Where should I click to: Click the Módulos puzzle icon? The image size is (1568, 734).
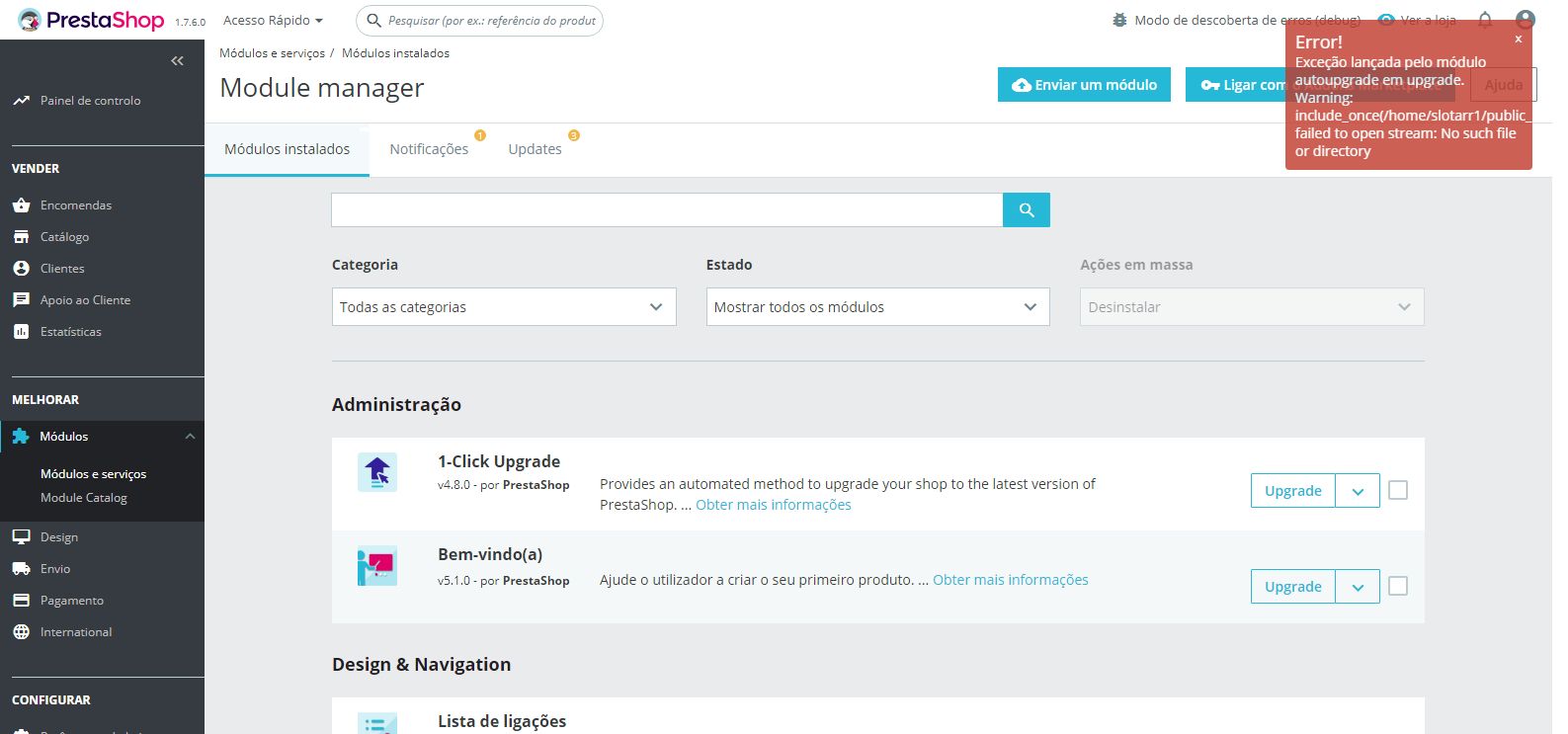21,437
